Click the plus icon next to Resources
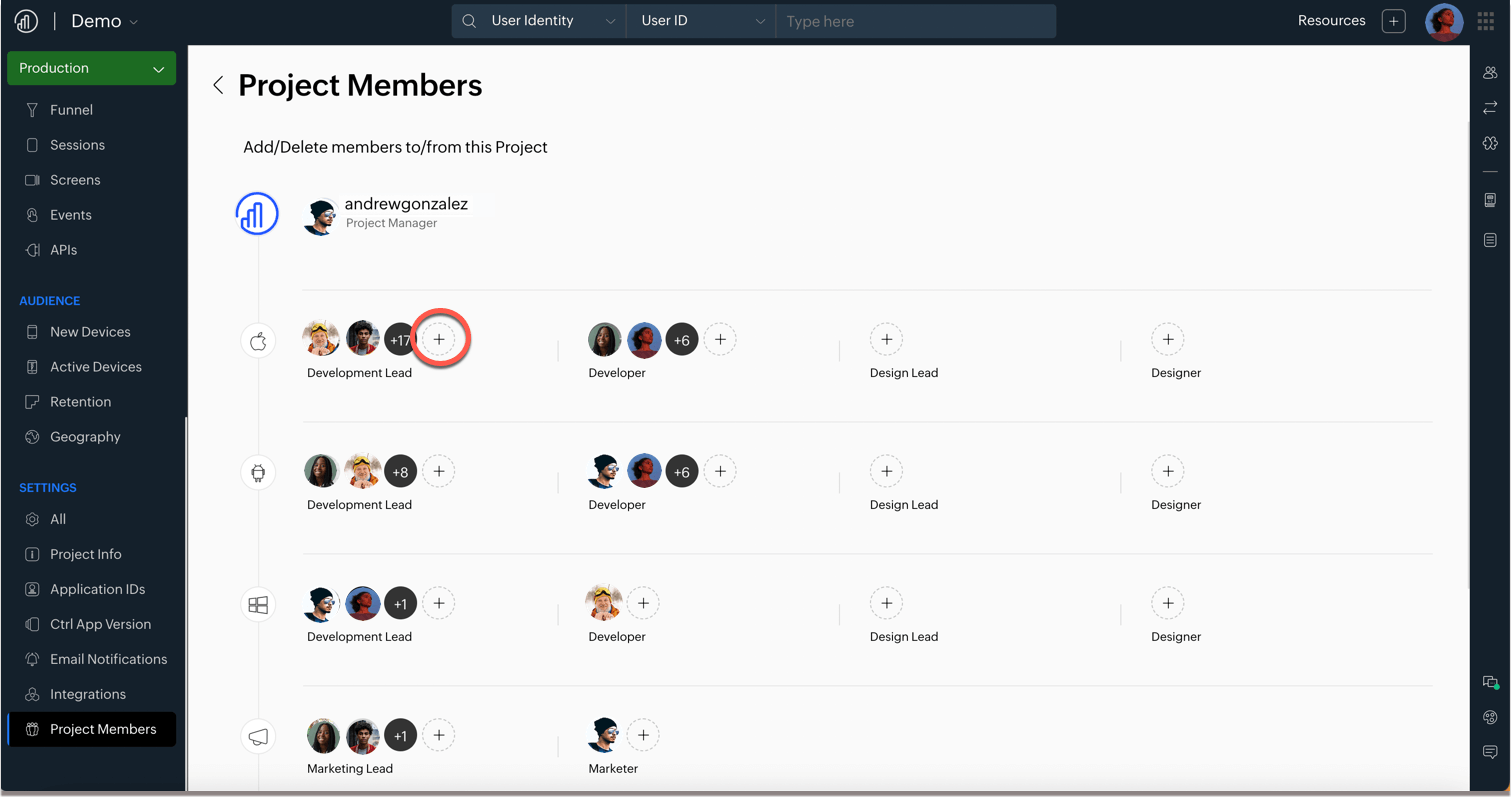This screenshot has height=797, width=1511. click(1393, 21)
